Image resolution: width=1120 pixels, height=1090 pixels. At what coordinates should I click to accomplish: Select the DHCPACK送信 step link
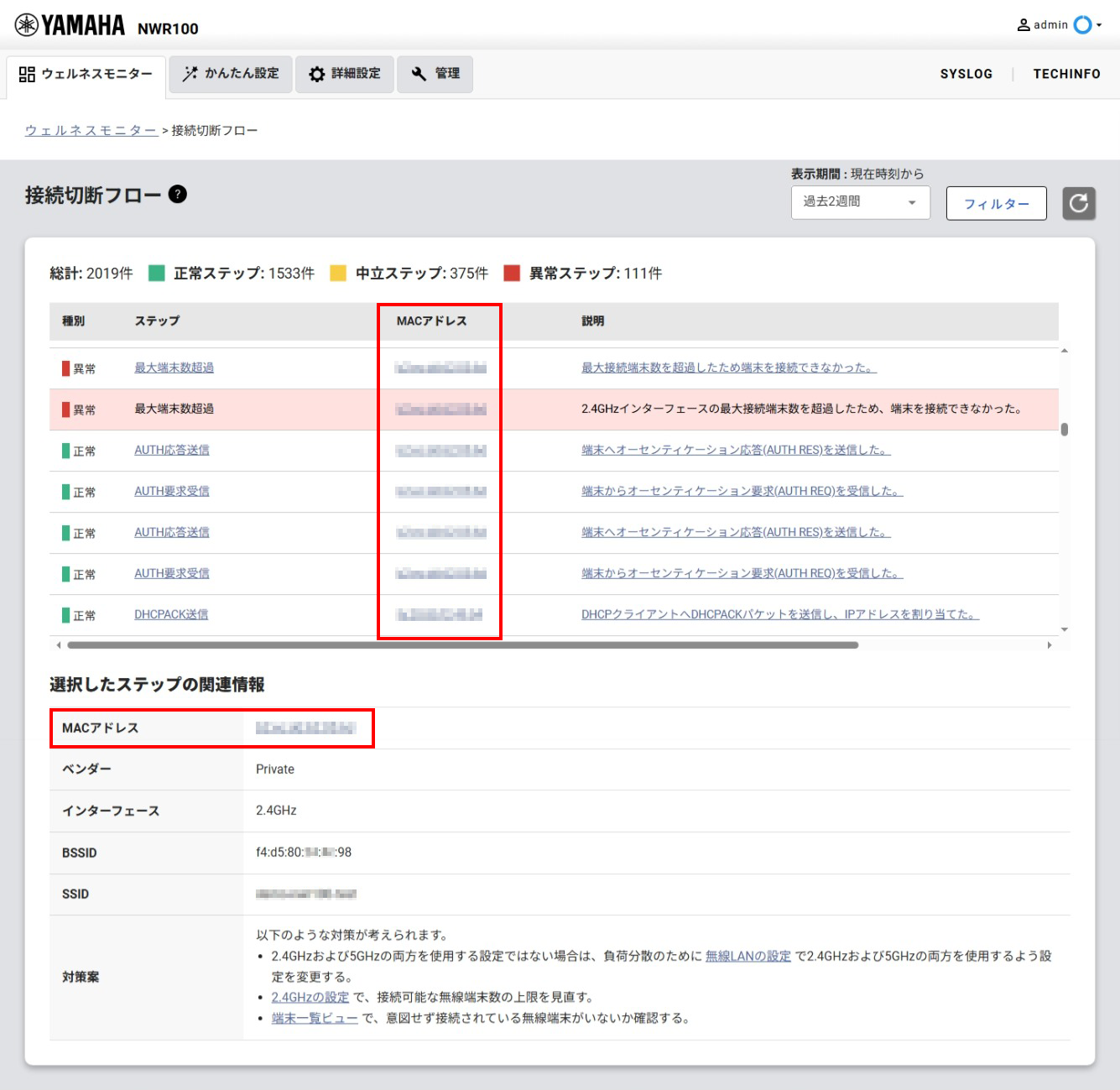(171, 614)
